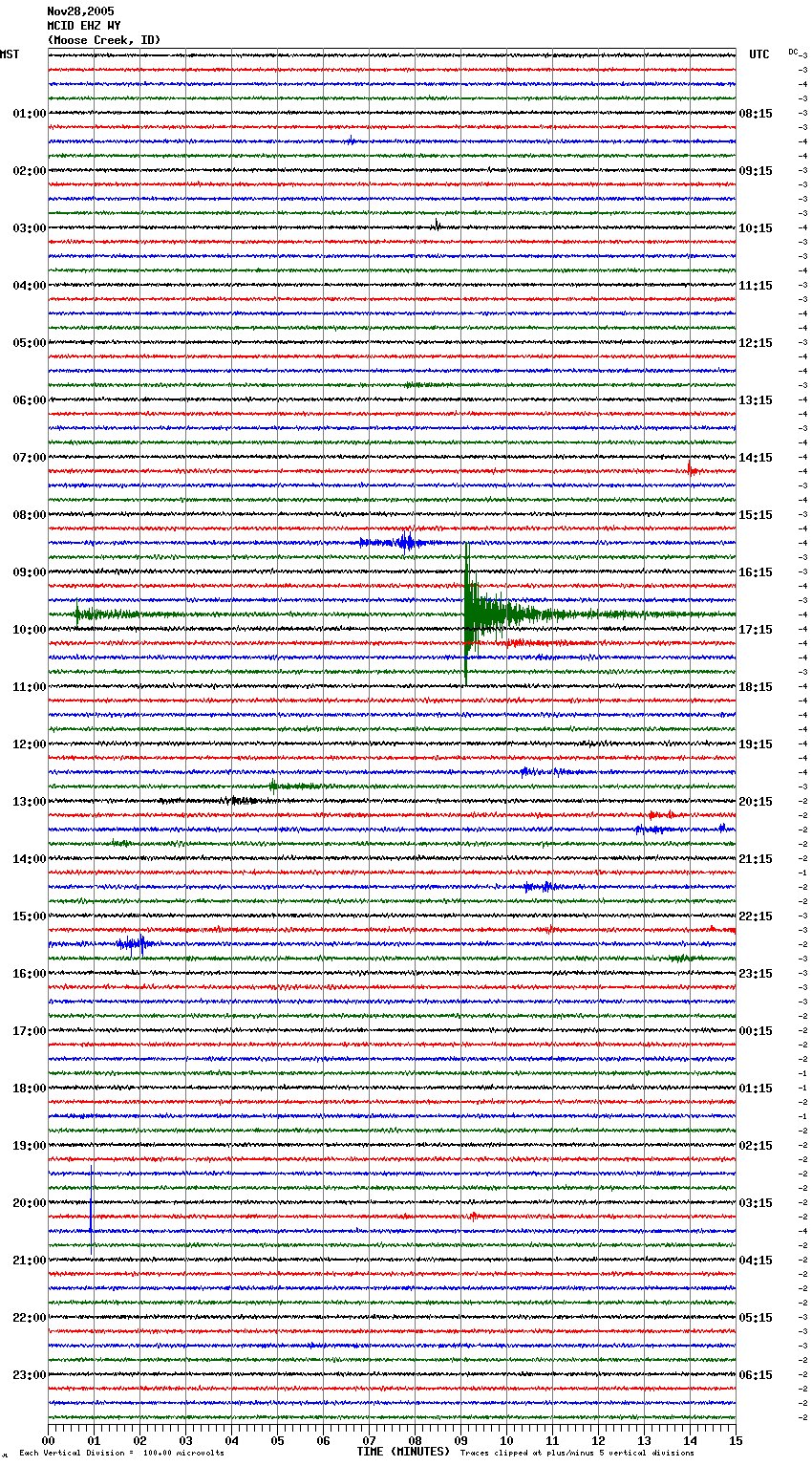Image resolution: width=812 pixels, height=1466 pixels.
Task: Click the Each Vertical Division 100.00 microvolts note
Action: pos(121,1453)
